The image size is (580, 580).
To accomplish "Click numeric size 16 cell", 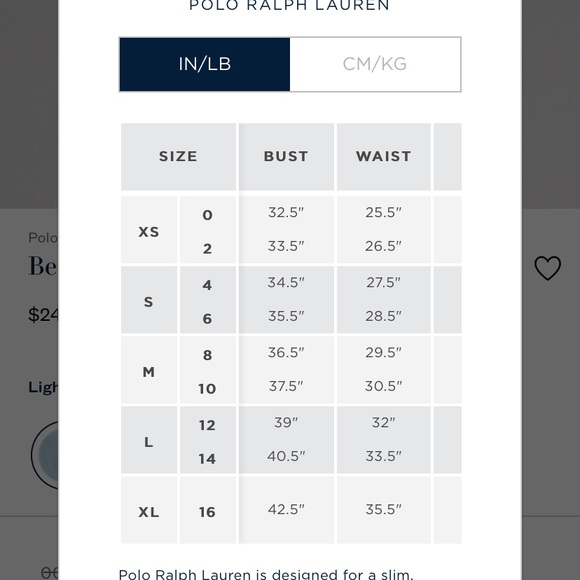I will (x=208, y=510).
